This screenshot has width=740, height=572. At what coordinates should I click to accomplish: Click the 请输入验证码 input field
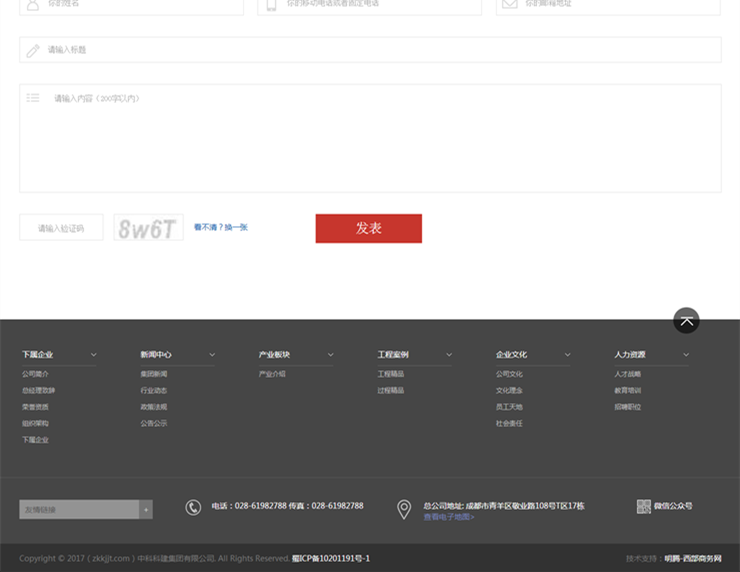point(61,228)
